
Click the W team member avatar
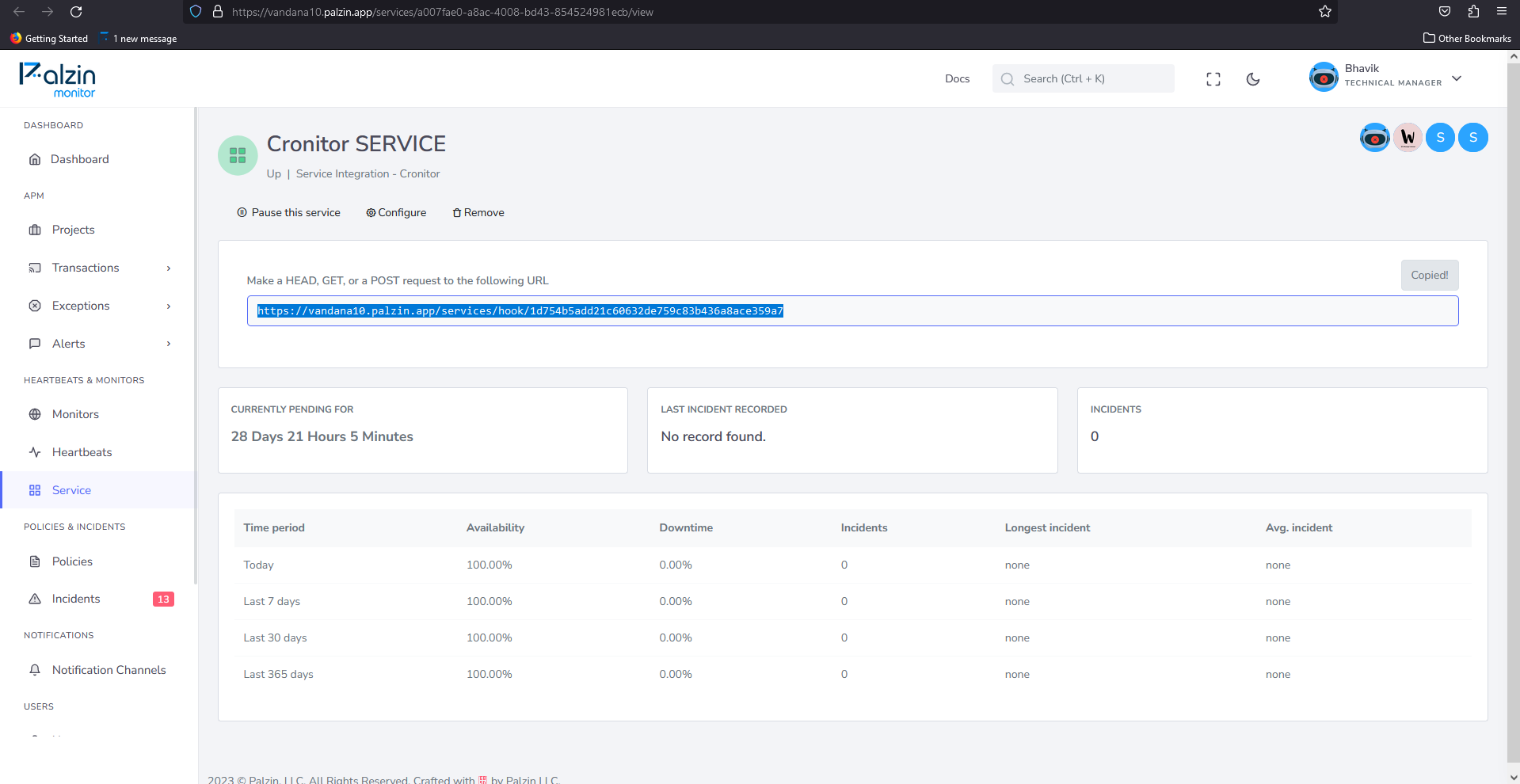1408,138
